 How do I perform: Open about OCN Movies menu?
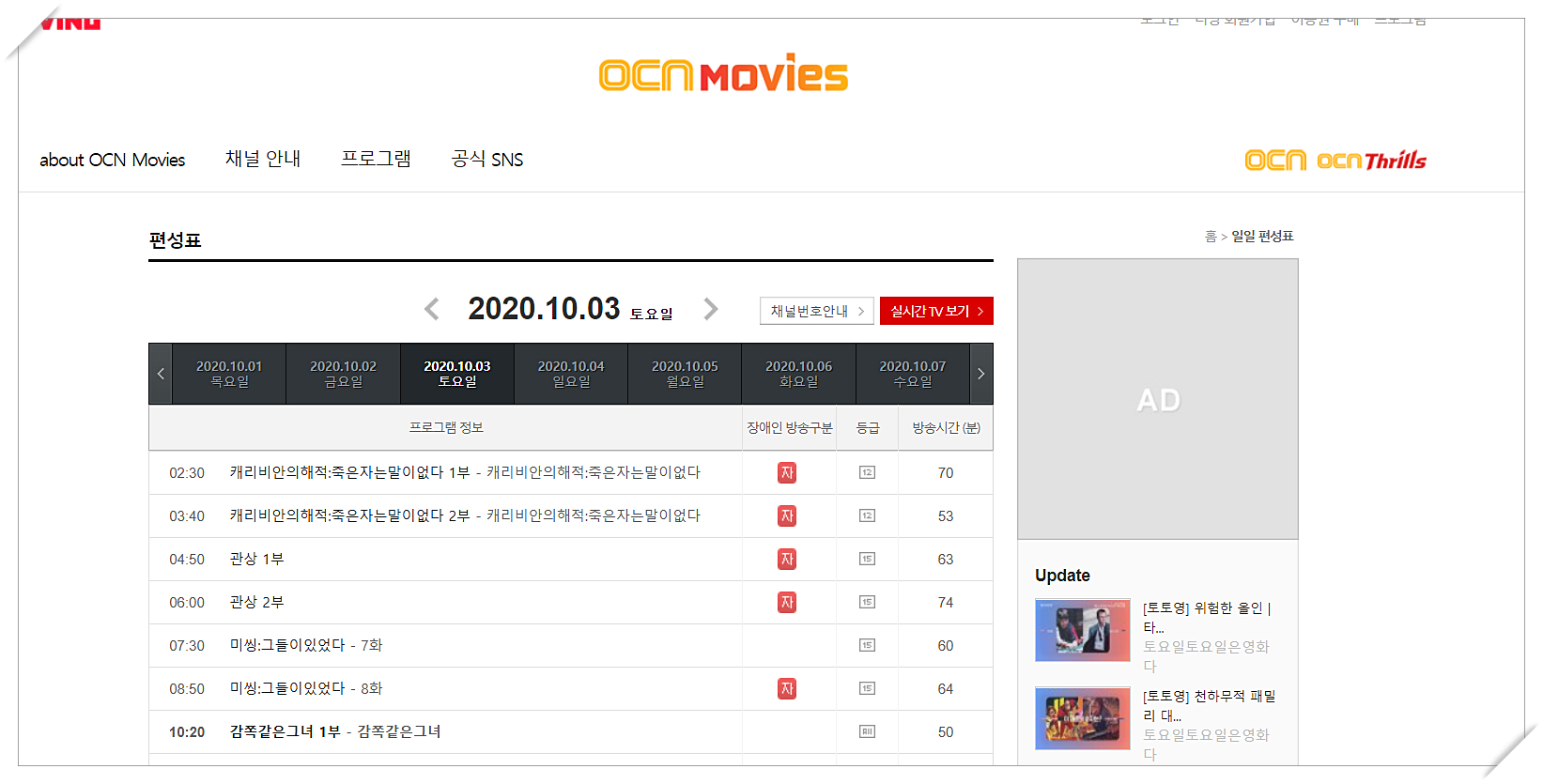(x=113, y=160)
